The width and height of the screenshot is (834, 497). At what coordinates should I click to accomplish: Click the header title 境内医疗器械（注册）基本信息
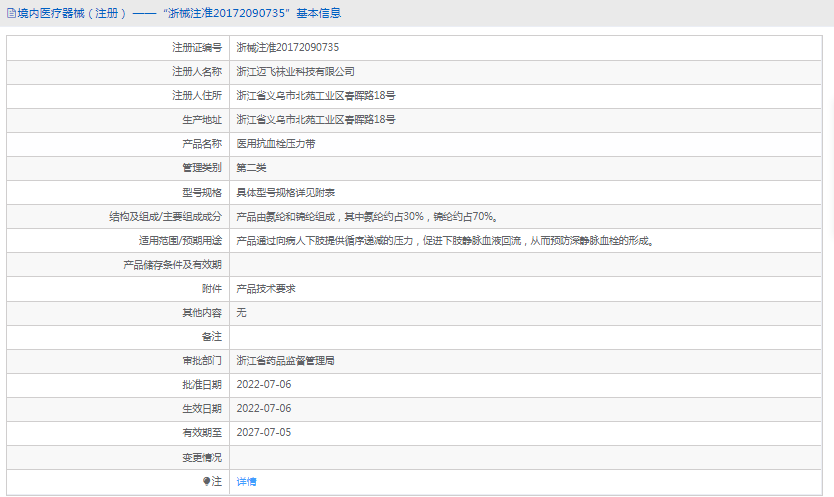click(179, 13)
